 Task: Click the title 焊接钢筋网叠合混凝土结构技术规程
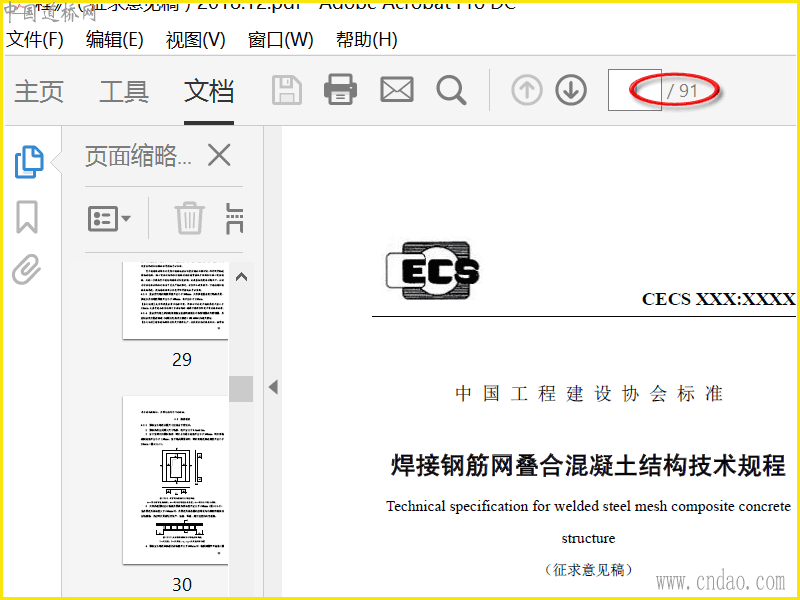click(x=588, y=465)
